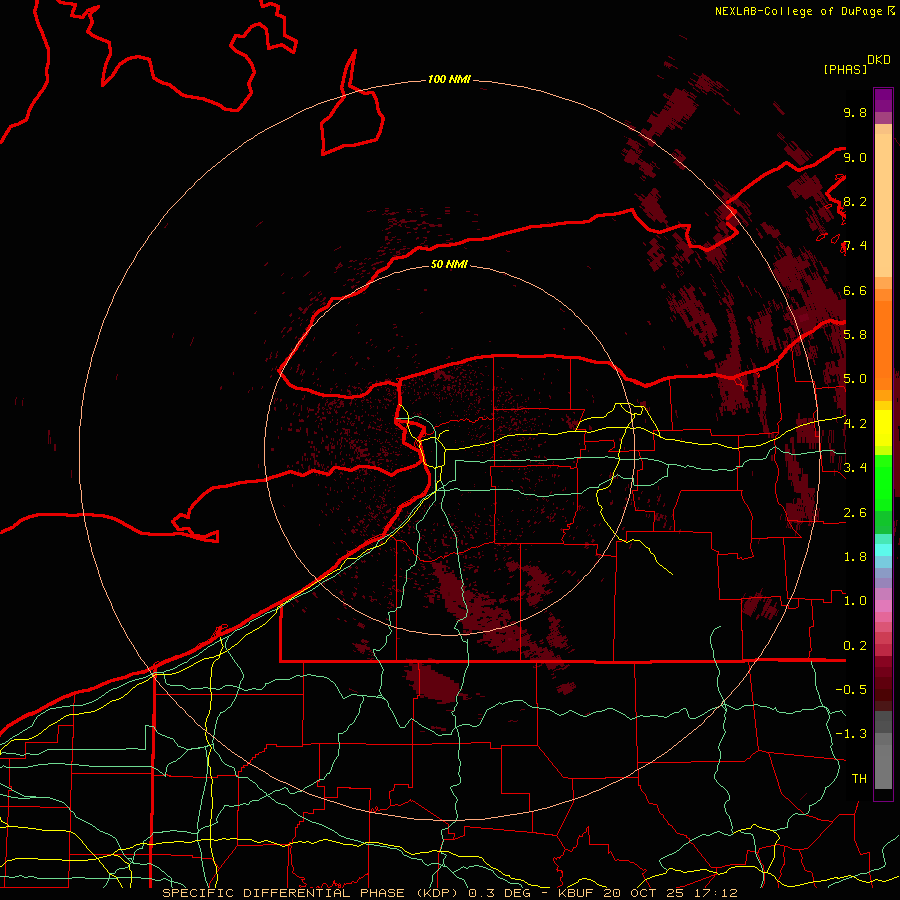
Task: Select the 9.8 value on the scale
Action: 855,112
